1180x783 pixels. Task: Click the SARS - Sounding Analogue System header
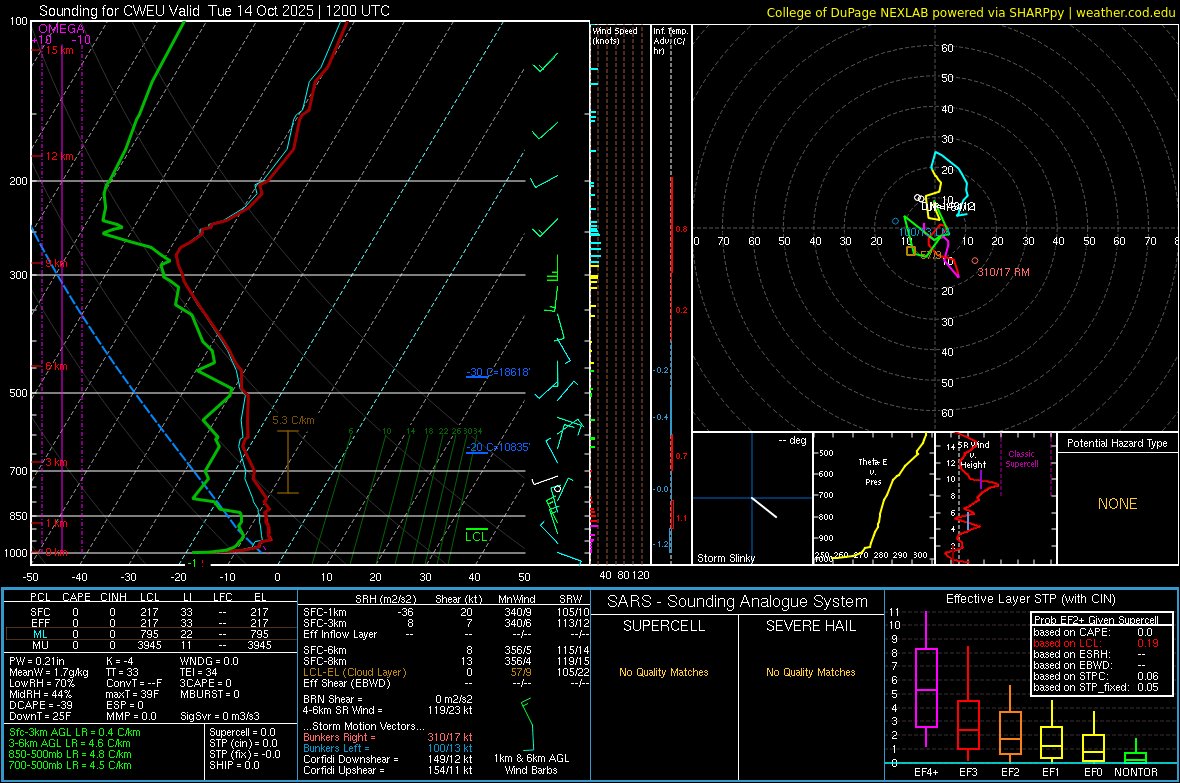coord(738,602)
